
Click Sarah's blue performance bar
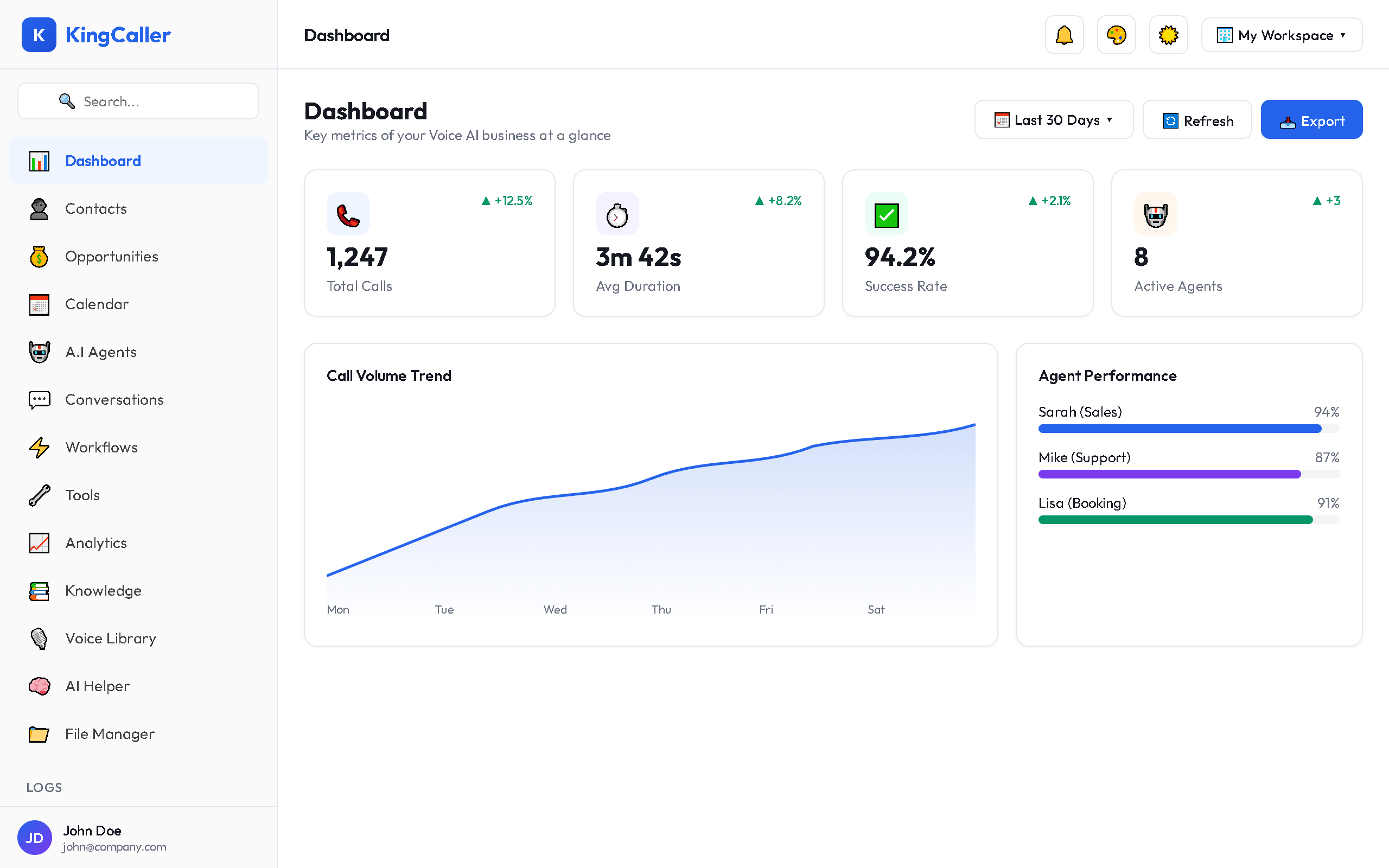coord(1179,428)
